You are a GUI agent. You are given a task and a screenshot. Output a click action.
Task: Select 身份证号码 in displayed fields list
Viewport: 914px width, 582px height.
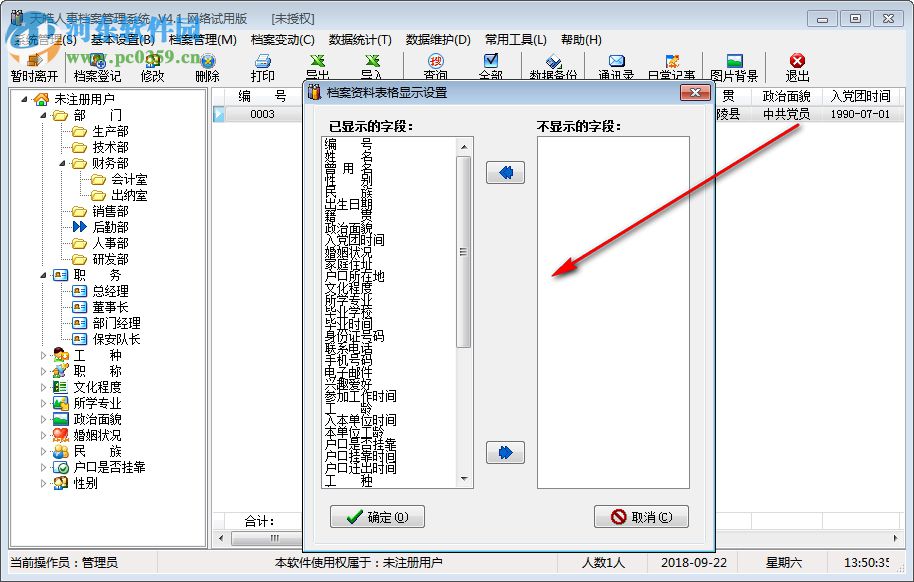(x=354, y=336)
